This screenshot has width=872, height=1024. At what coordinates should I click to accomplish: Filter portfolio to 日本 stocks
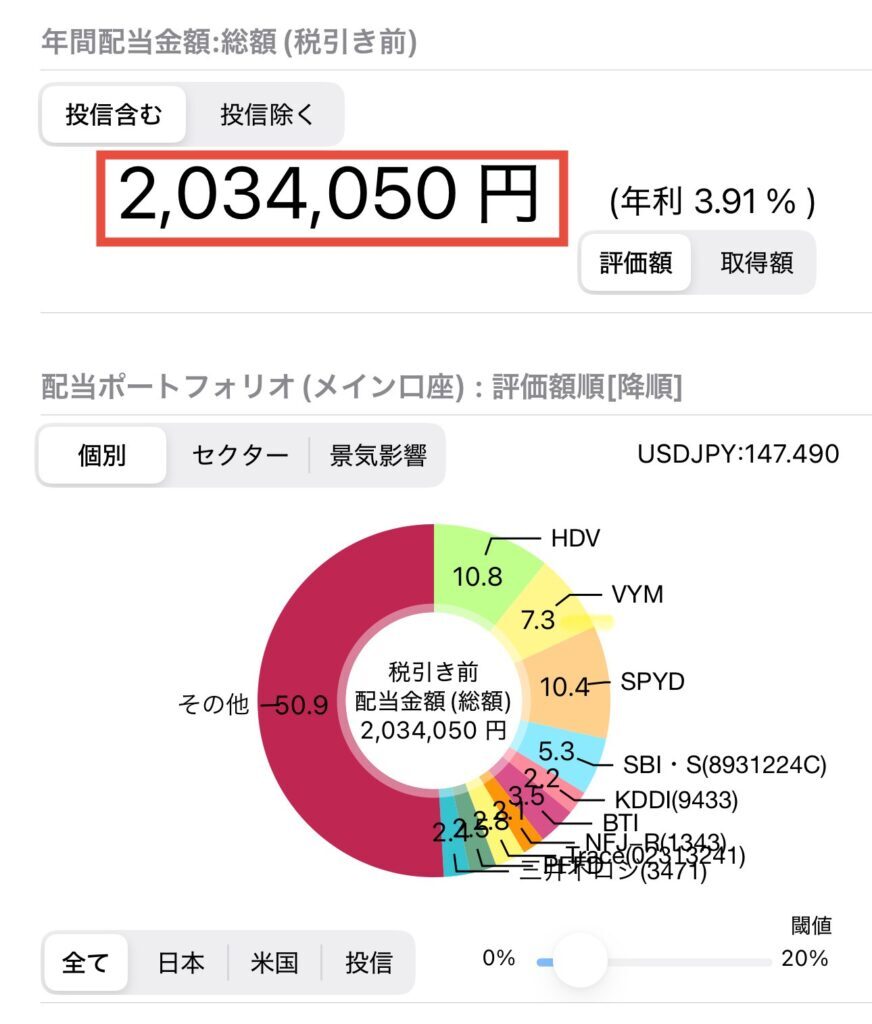coord(181,963)
